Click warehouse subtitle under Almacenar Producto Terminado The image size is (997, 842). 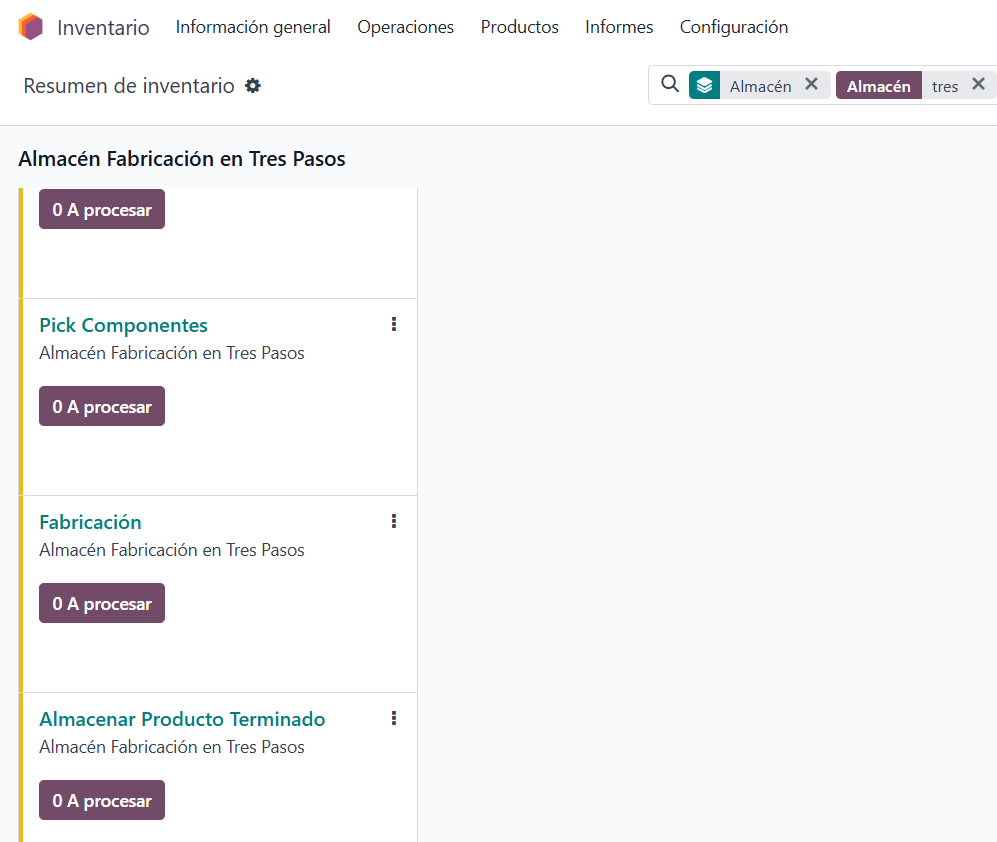[172, 747]
